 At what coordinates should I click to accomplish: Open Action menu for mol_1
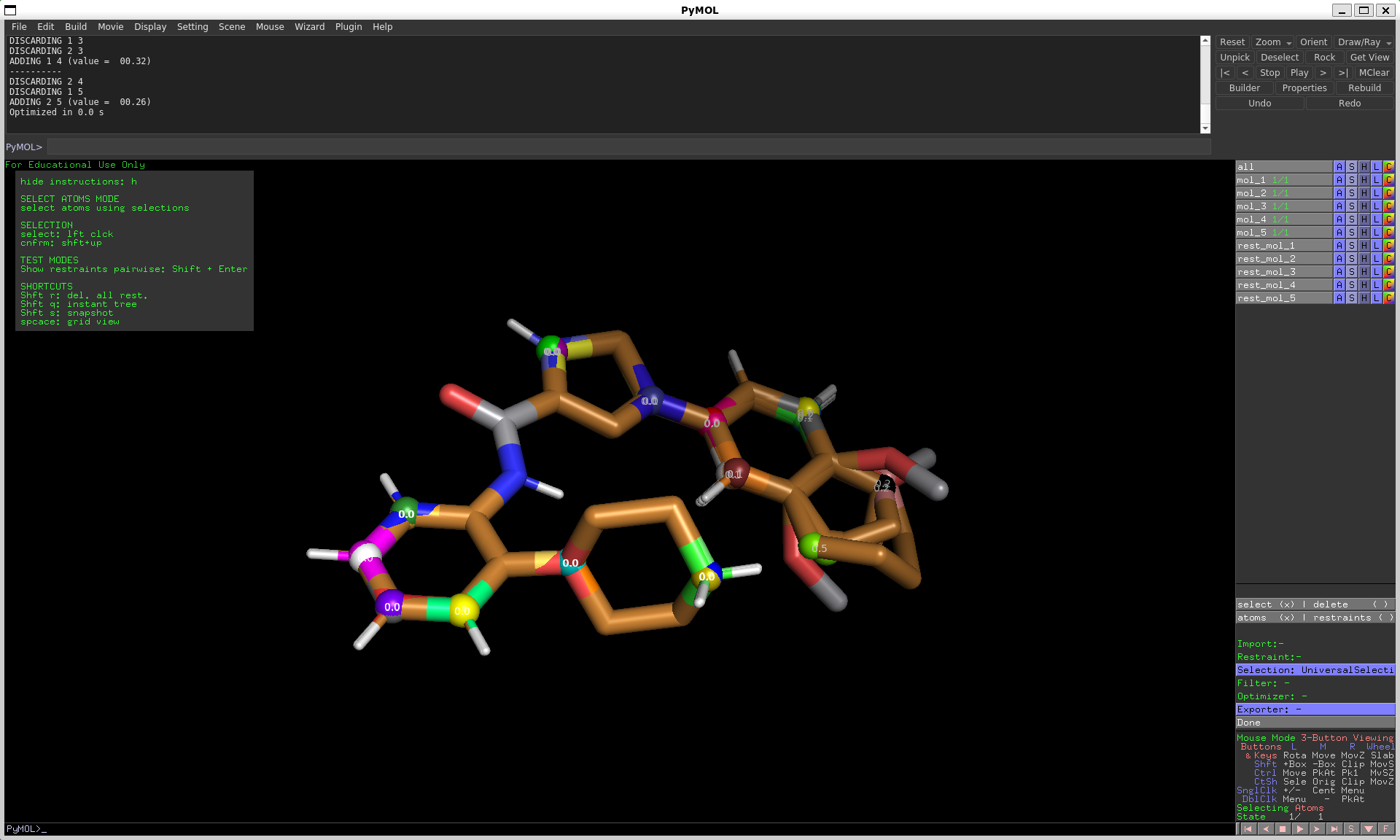point(1339,180)
